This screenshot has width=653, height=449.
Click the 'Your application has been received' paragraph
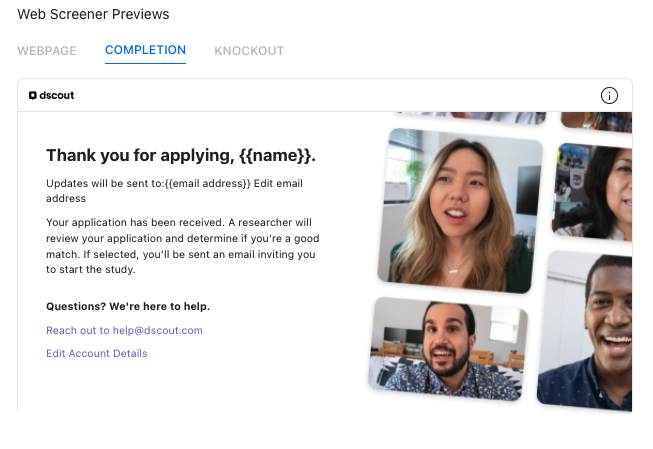(x=182, y=246)
